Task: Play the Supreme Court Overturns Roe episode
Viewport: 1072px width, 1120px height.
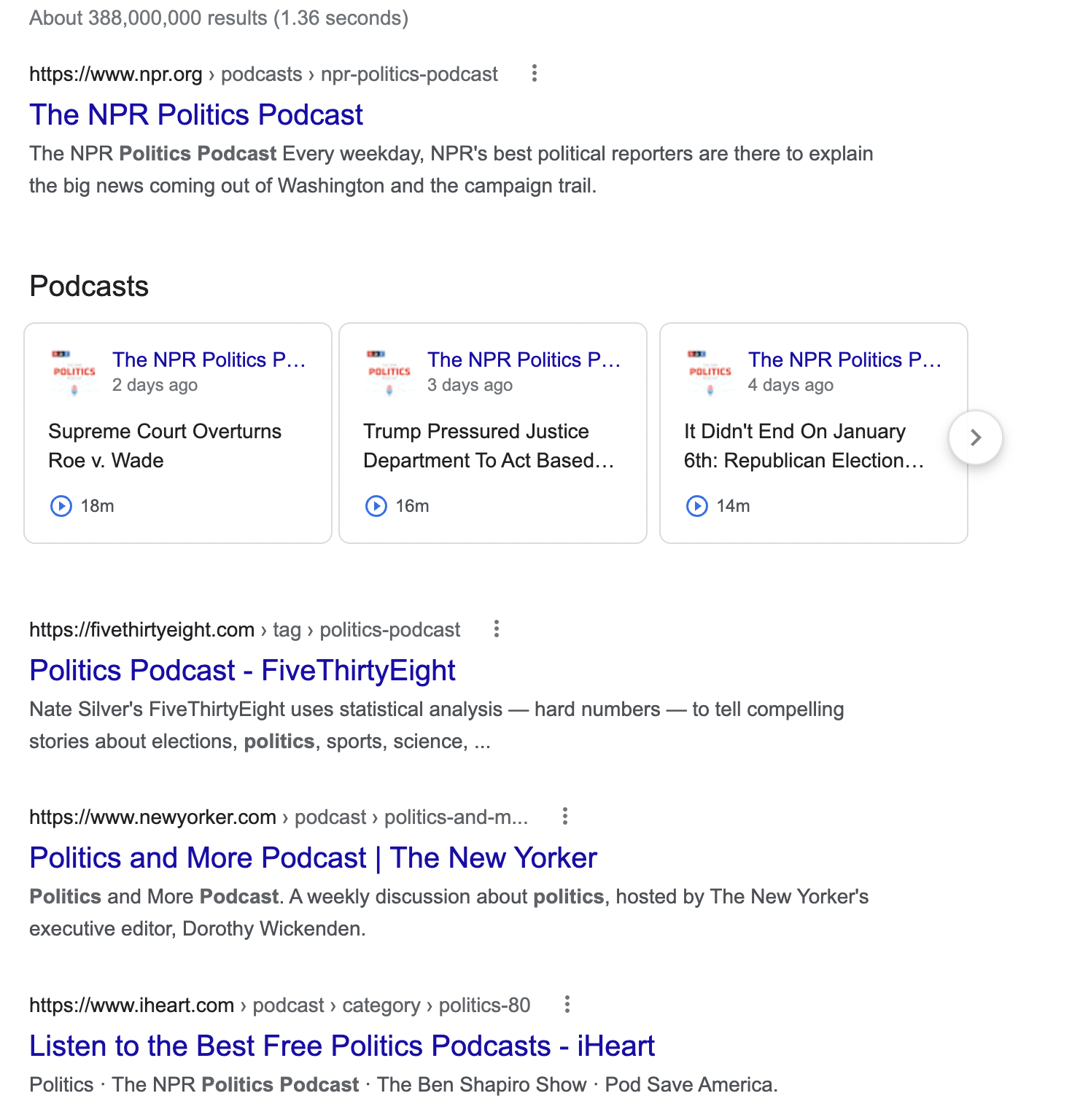Action: pyautogui.click(x=61, y=505)
